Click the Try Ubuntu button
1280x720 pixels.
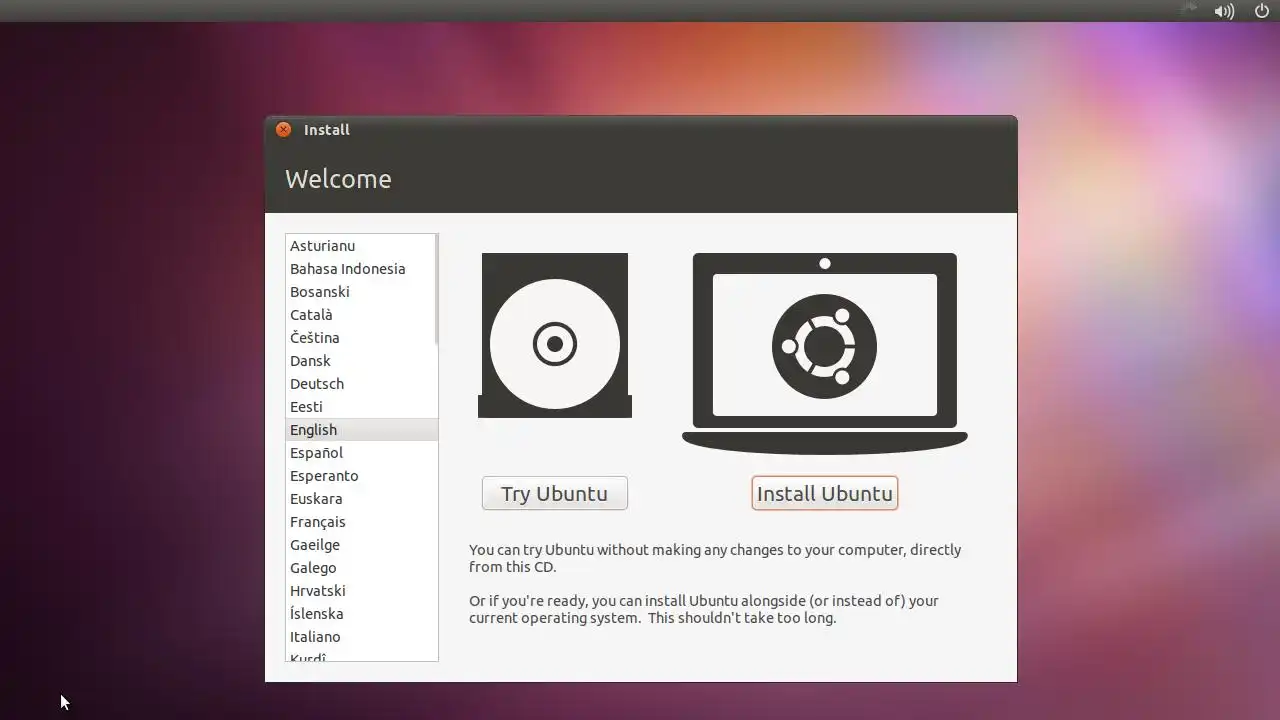click(x=554, y=493)
